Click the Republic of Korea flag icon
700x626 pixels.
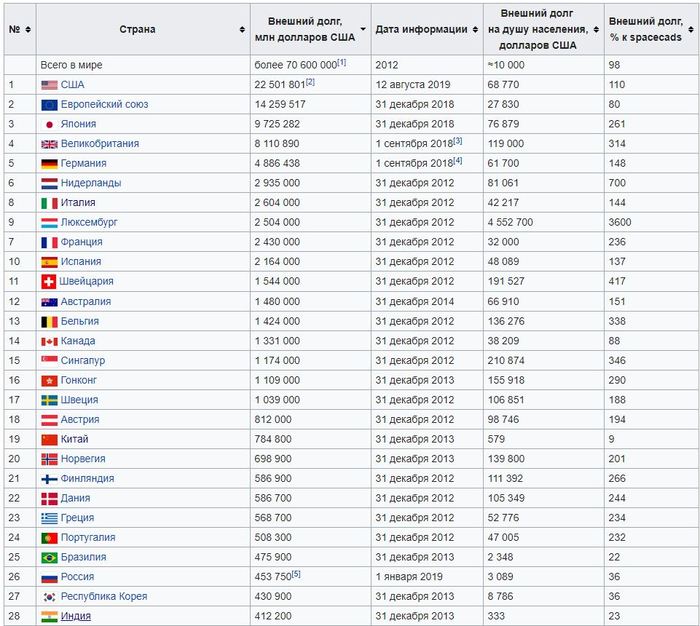(49, 597)
